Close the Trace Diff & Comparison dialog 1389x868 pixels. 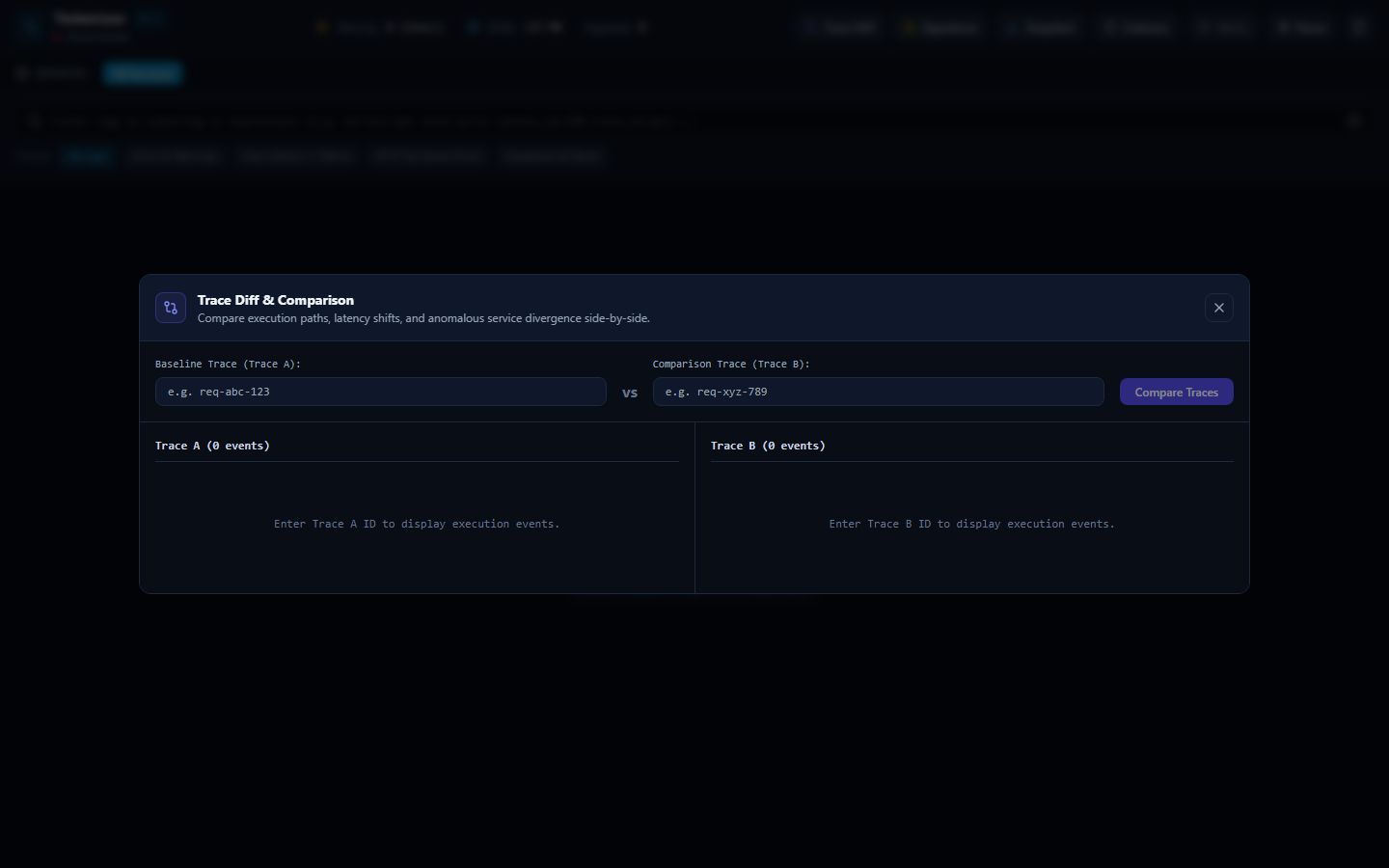1219,308
